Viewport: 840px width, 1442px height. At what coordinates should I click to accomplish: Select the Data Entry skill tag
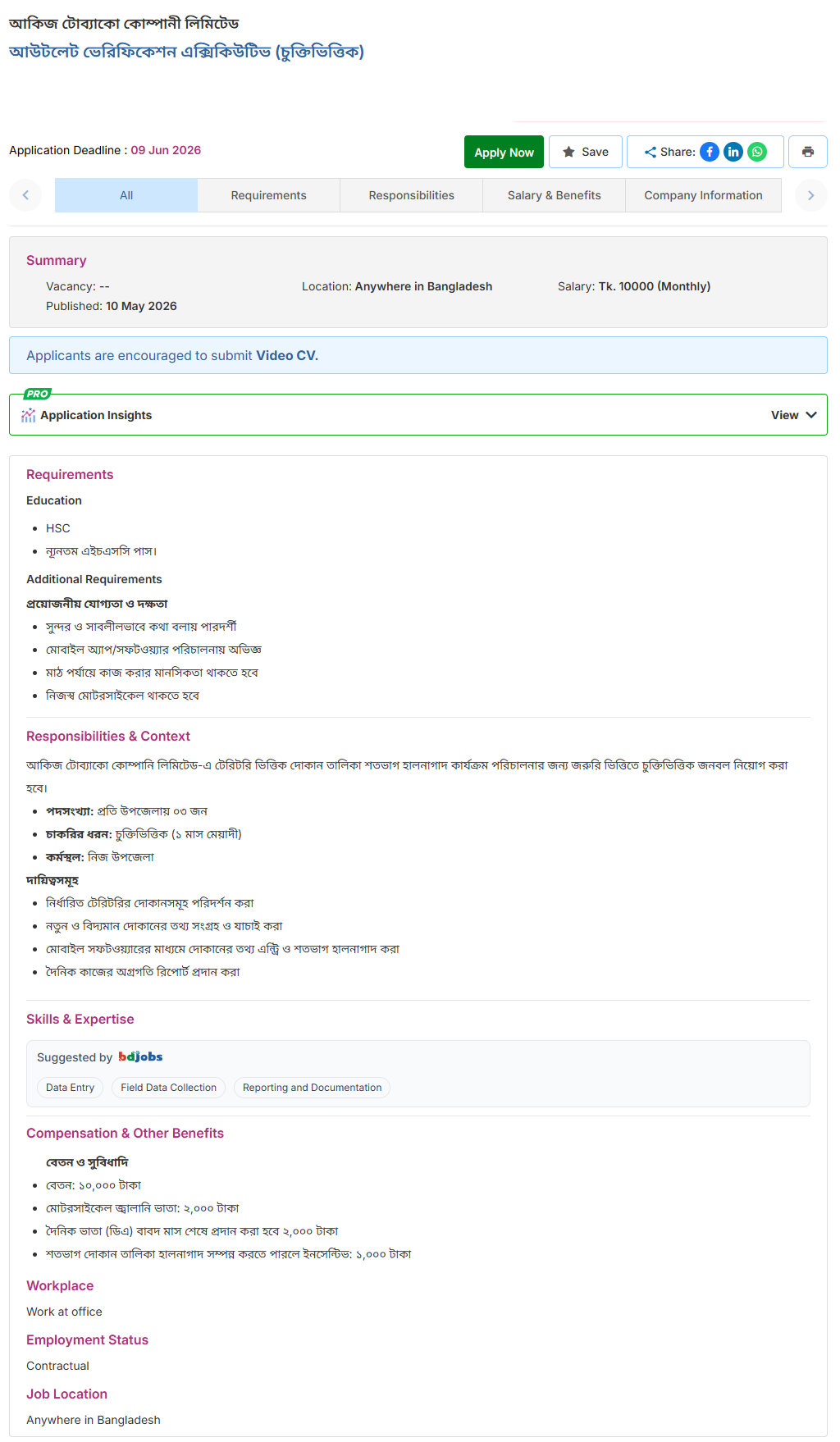[70, 1088]
